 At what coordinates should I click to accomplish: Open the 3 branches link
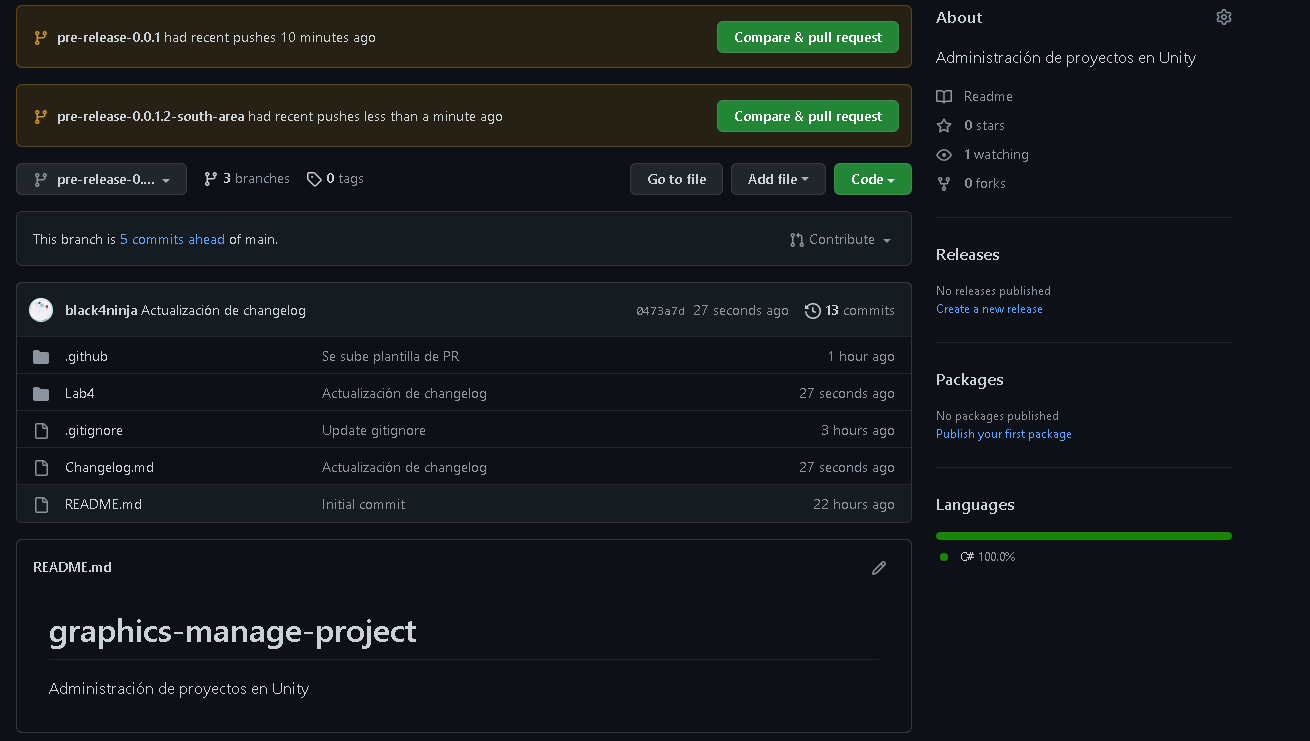[247, 179]
